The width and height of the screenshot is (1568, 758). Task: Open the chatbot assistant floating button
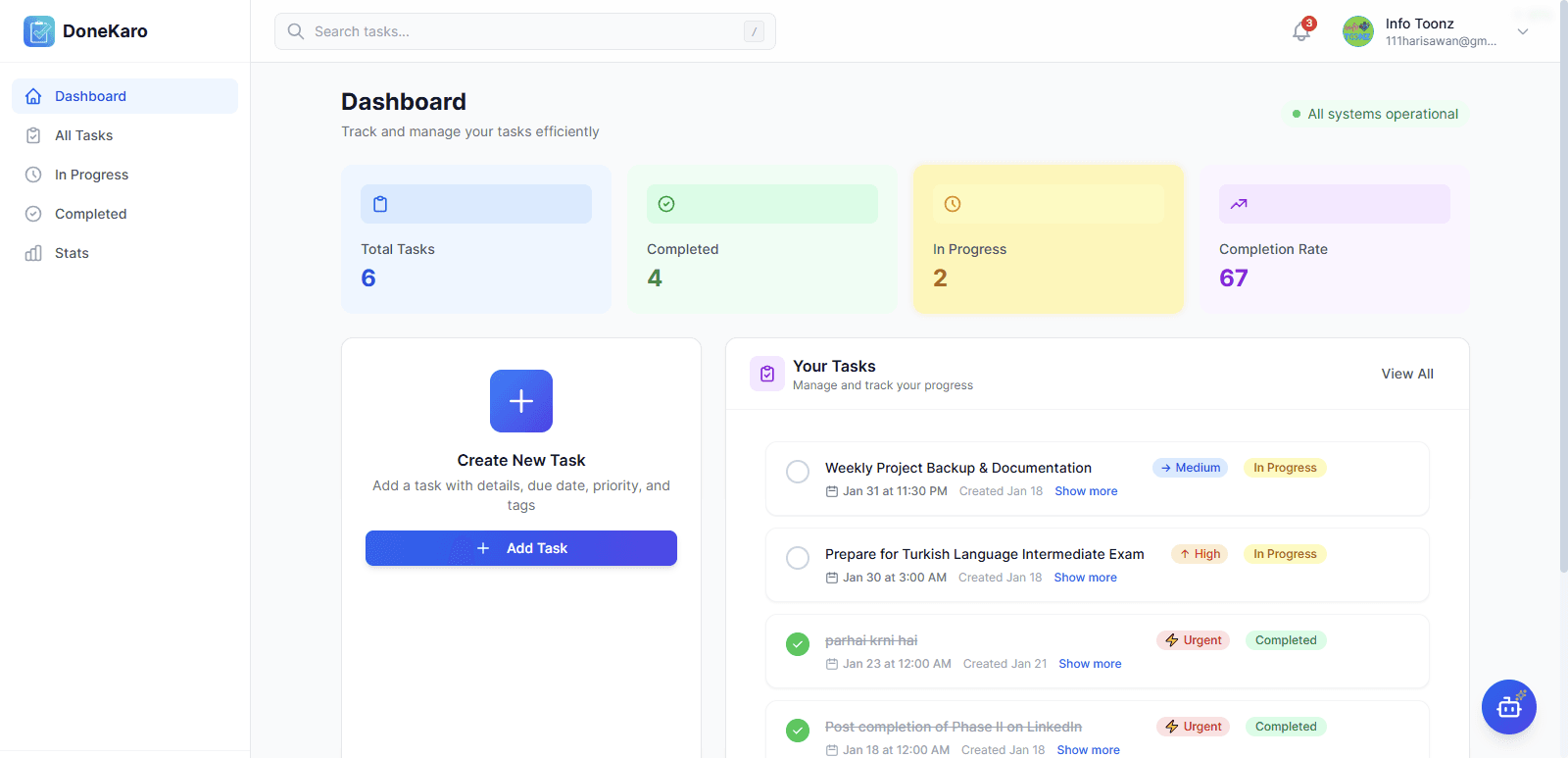pos(1509,707)
